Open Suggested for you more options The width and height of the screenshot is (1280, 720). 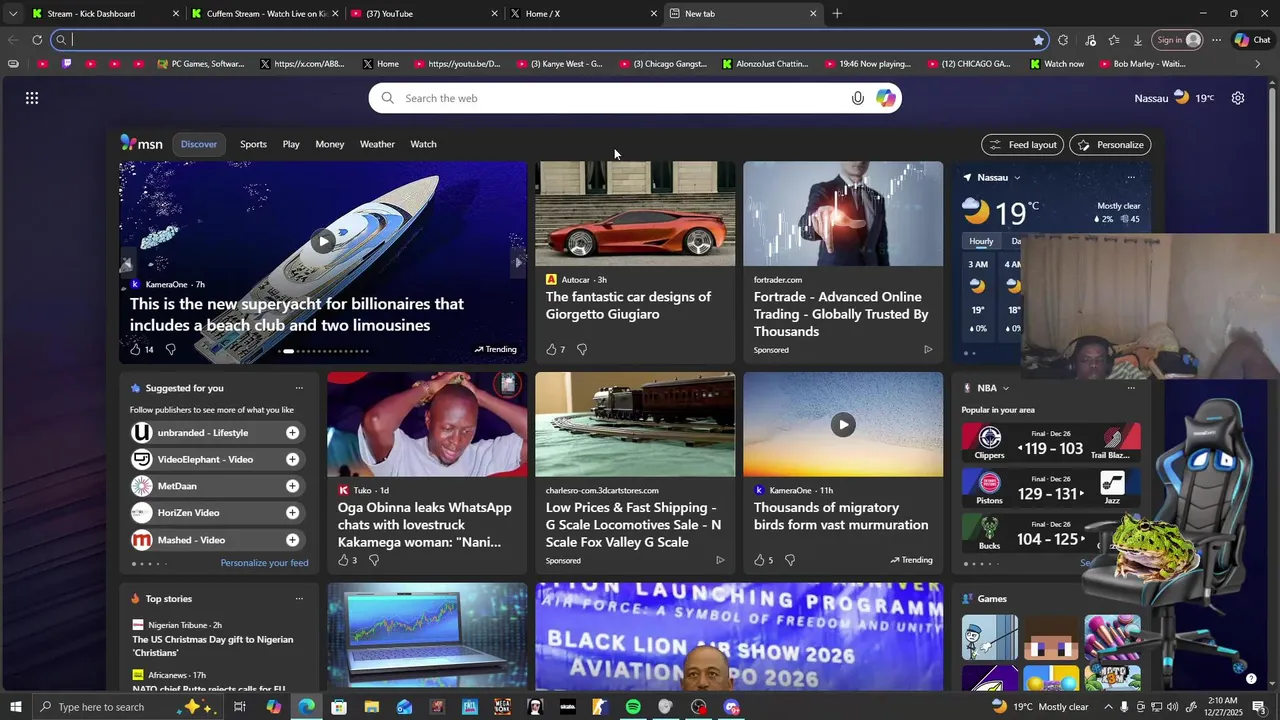pyautogui.click(x=299, y=388)
